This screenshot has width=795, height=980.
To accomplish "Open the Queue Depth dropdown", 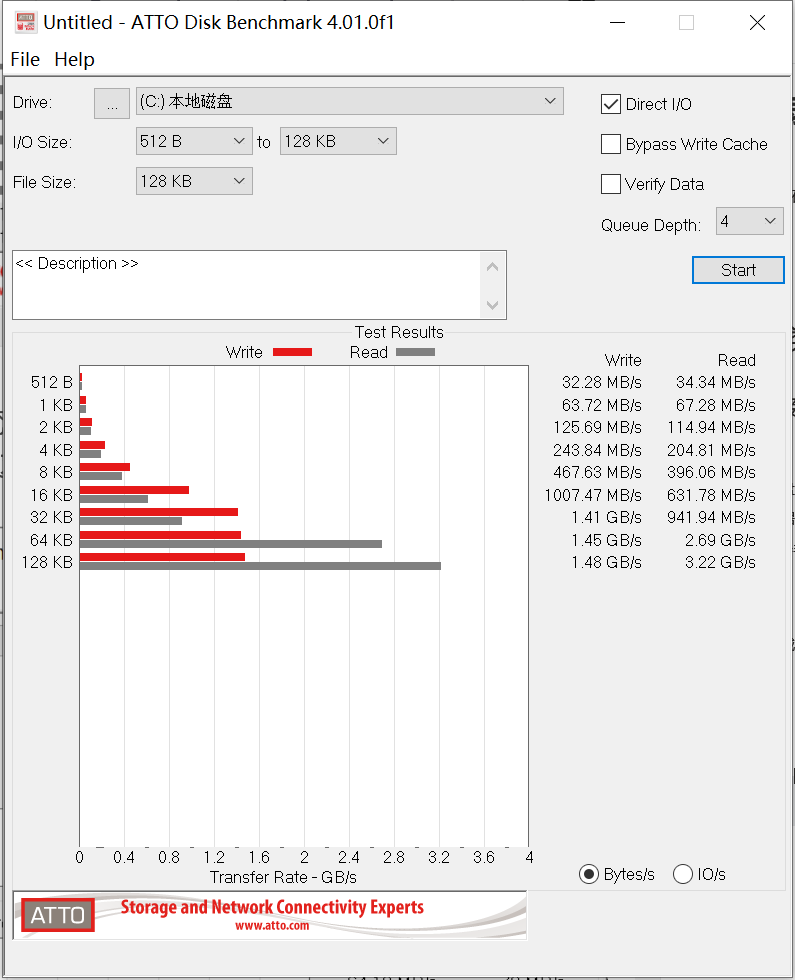I will pyautogui.click(x=749, y=221).
